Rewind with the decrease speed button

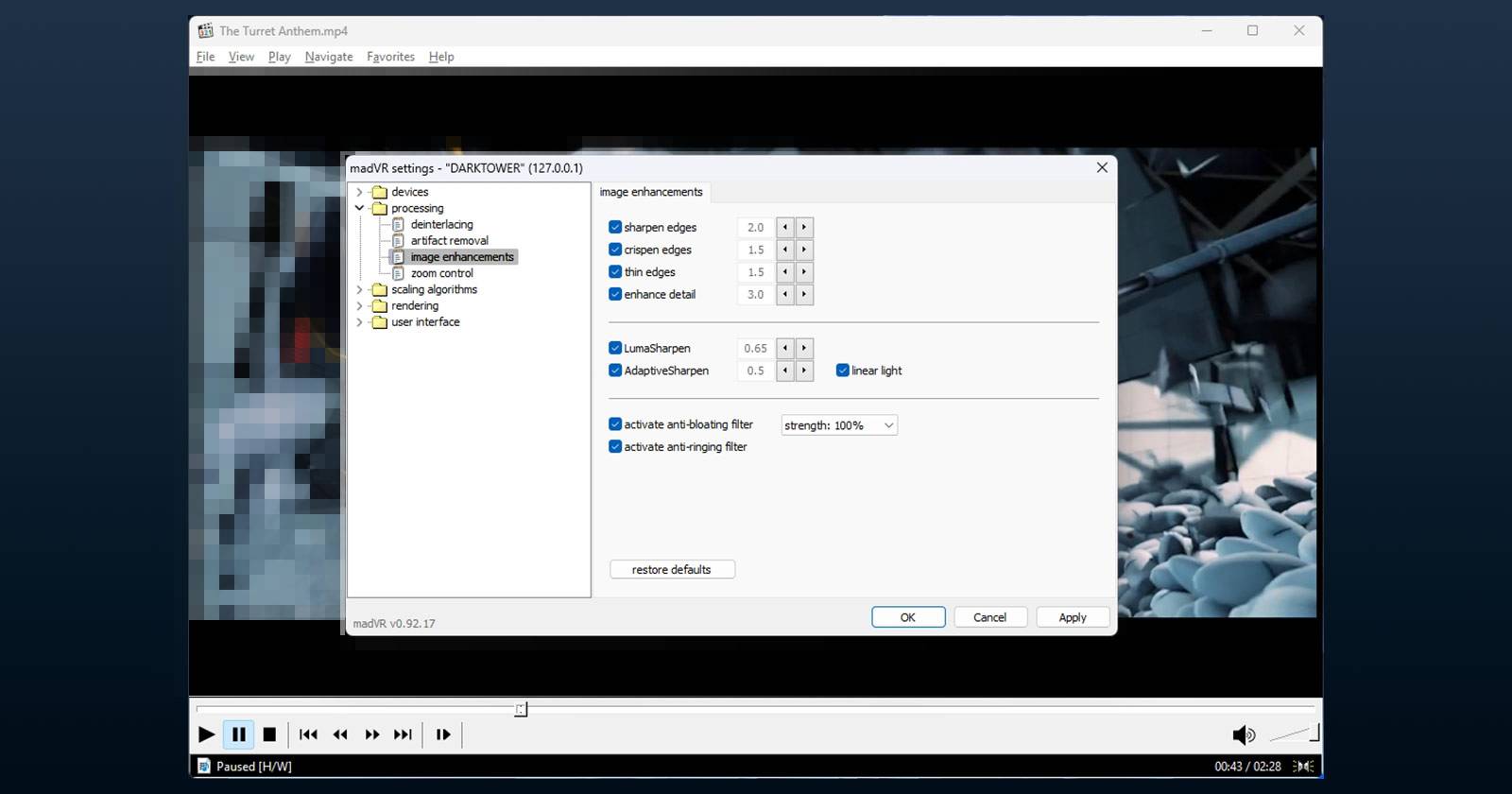coord(340,734)
